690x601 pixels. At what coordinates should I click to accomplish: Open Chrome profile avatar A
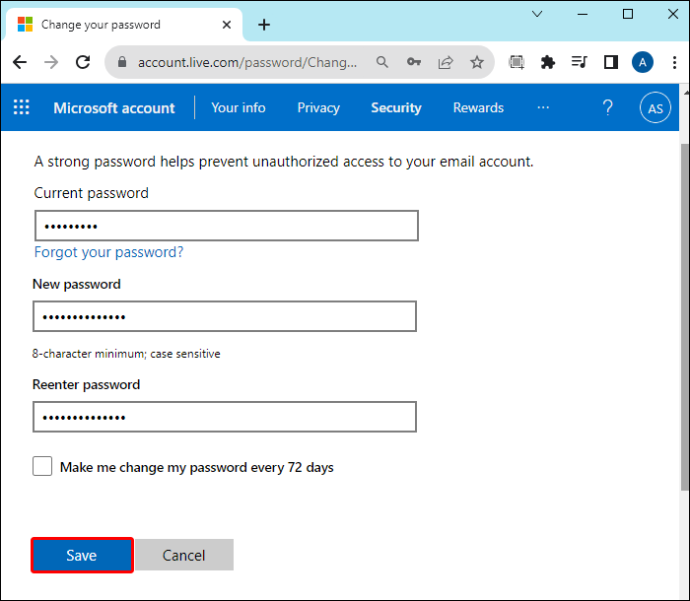642,62
